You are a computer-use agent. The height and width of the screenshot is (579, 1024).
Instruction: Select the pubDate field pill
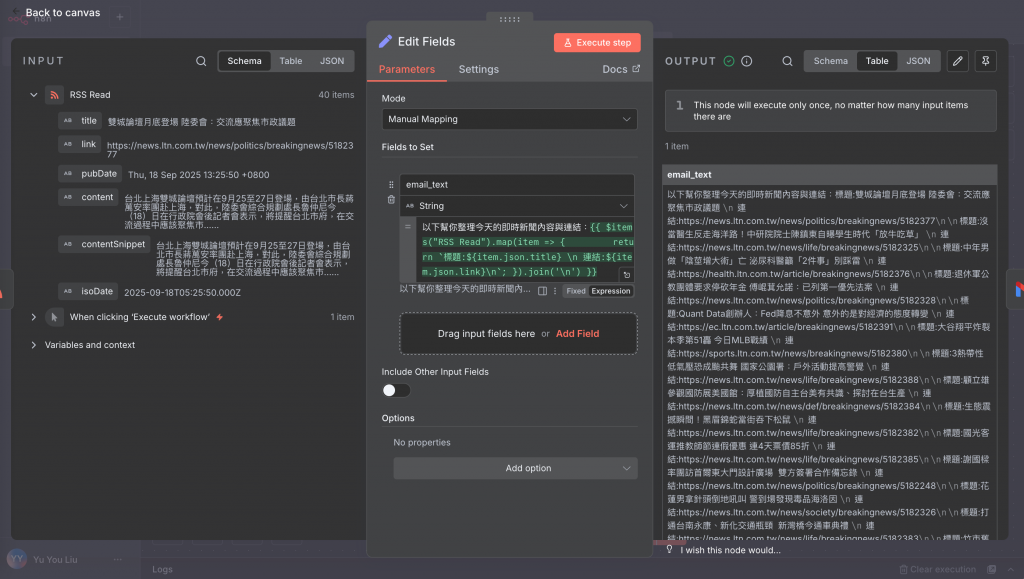(90, 174)
